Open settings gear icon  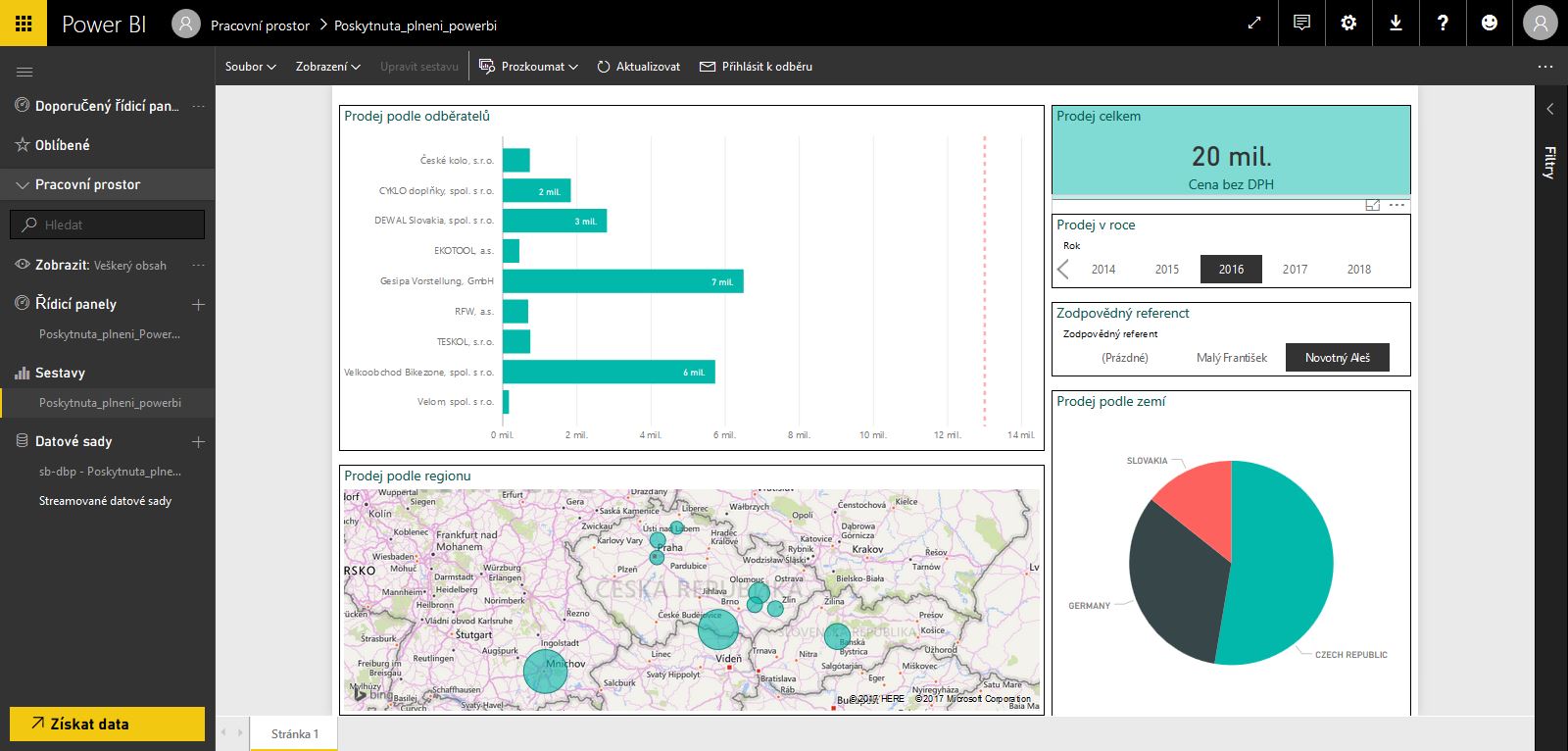[x=1348, y=23]
